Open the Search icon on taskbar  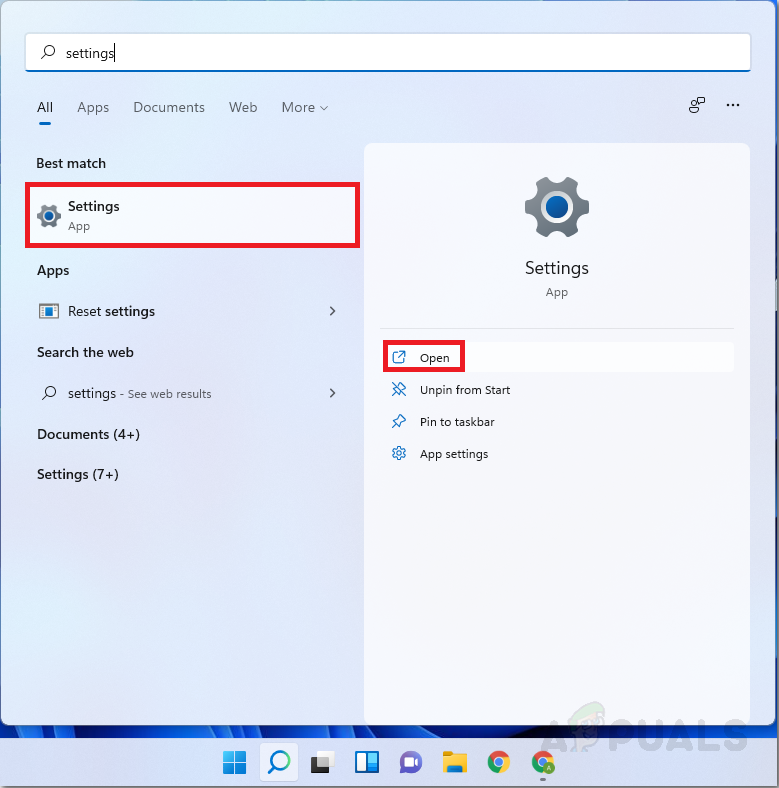pyautogui.click(x=279, y=762)
